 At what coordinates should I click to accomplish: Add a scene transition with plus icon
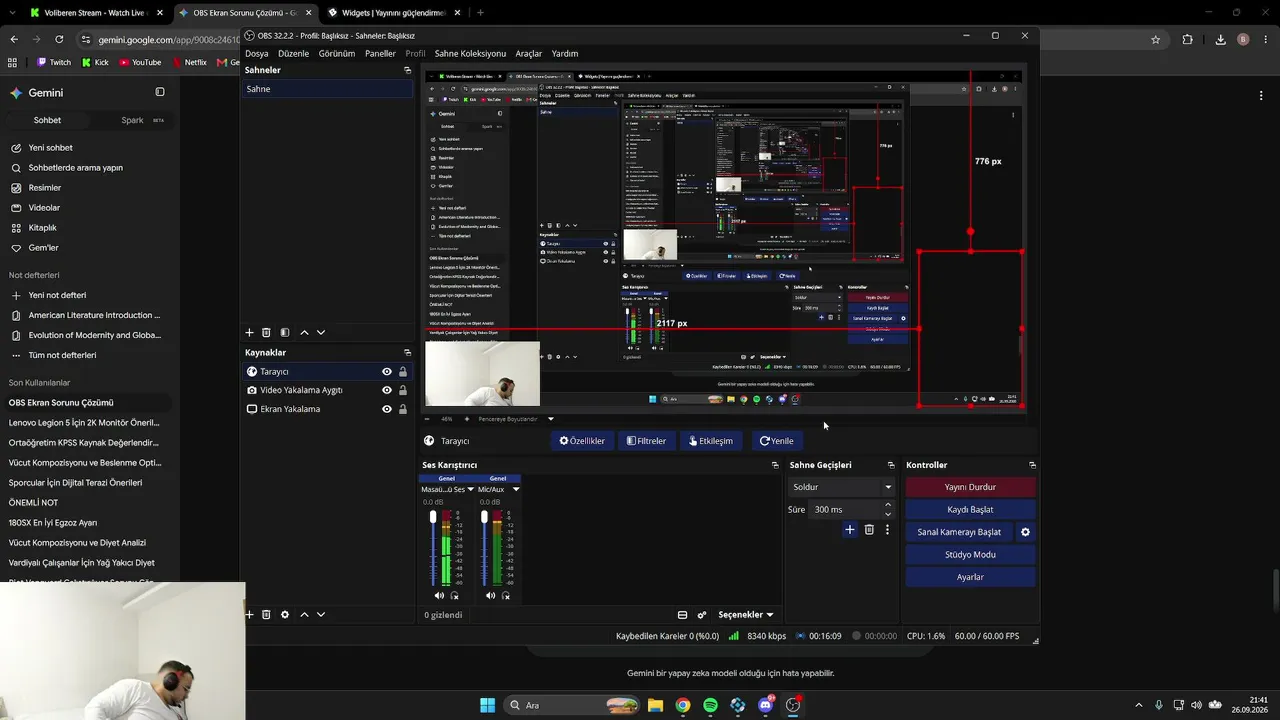(x=850, y=529)
